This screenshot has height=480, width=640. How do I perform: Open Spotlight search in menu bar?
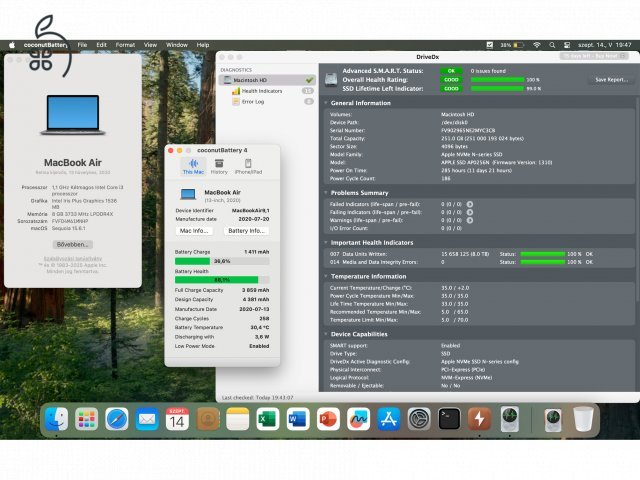(552, 45)
